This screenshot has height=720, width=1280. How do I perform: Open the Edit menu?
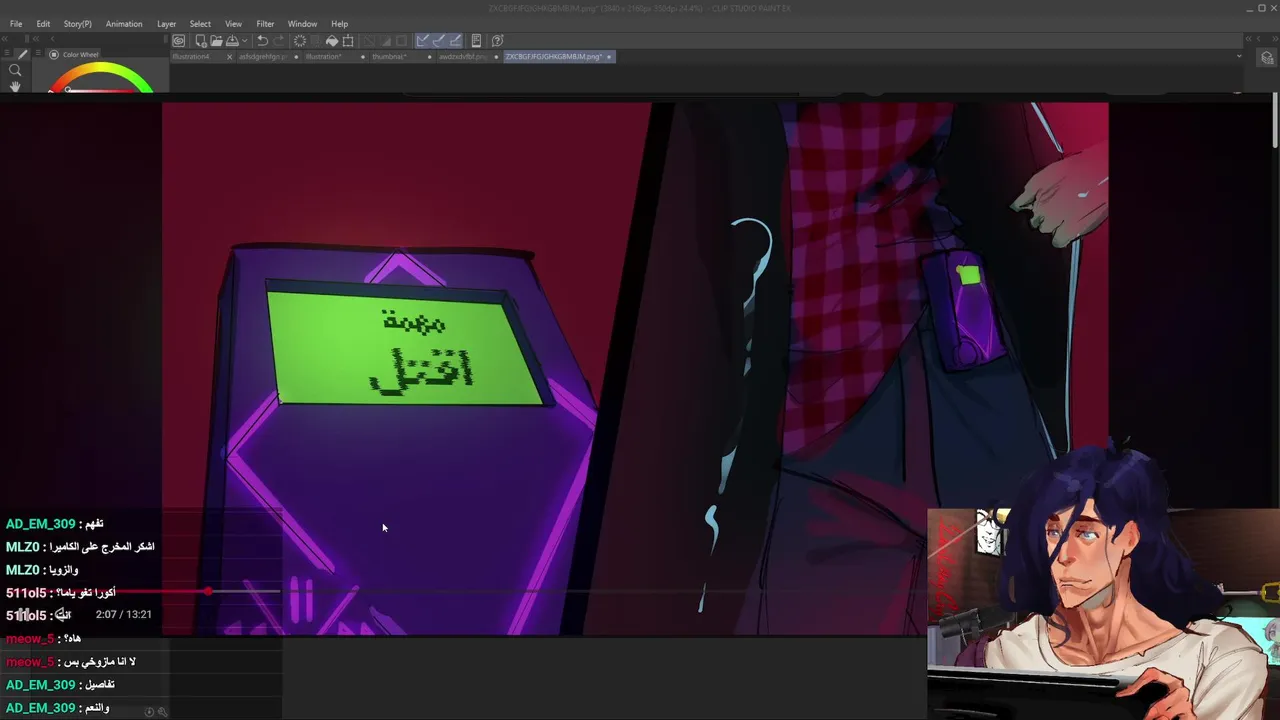(43, 24)
